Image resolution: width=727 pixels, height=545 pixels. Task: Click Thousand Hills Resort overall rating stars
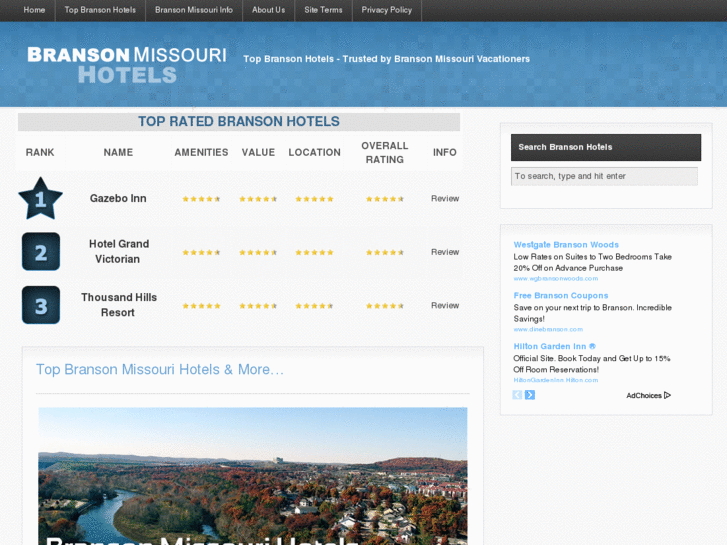(x=385, y=306)
